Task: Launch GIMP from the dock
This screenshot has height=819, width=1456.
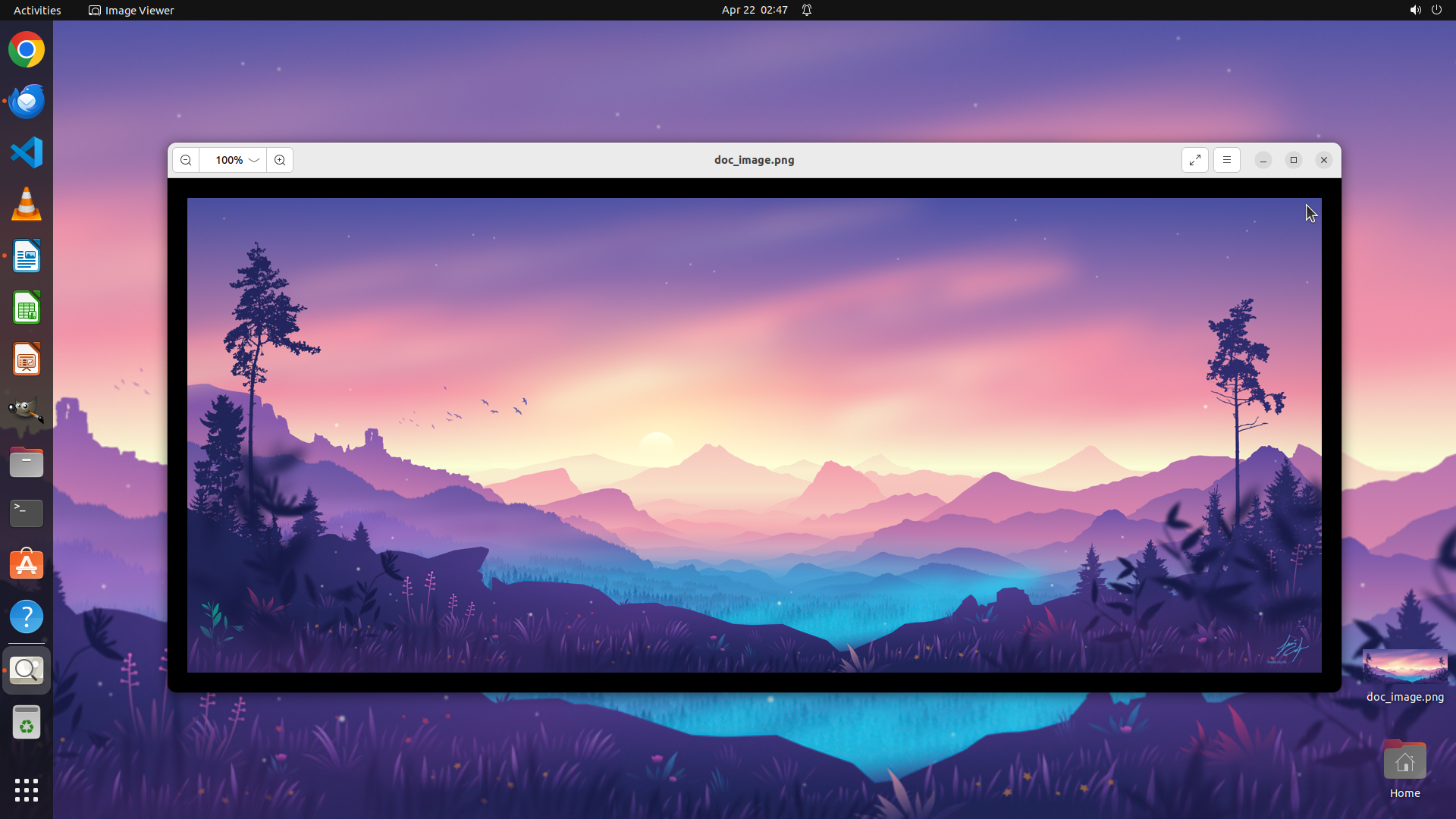Action: point(27,410)
